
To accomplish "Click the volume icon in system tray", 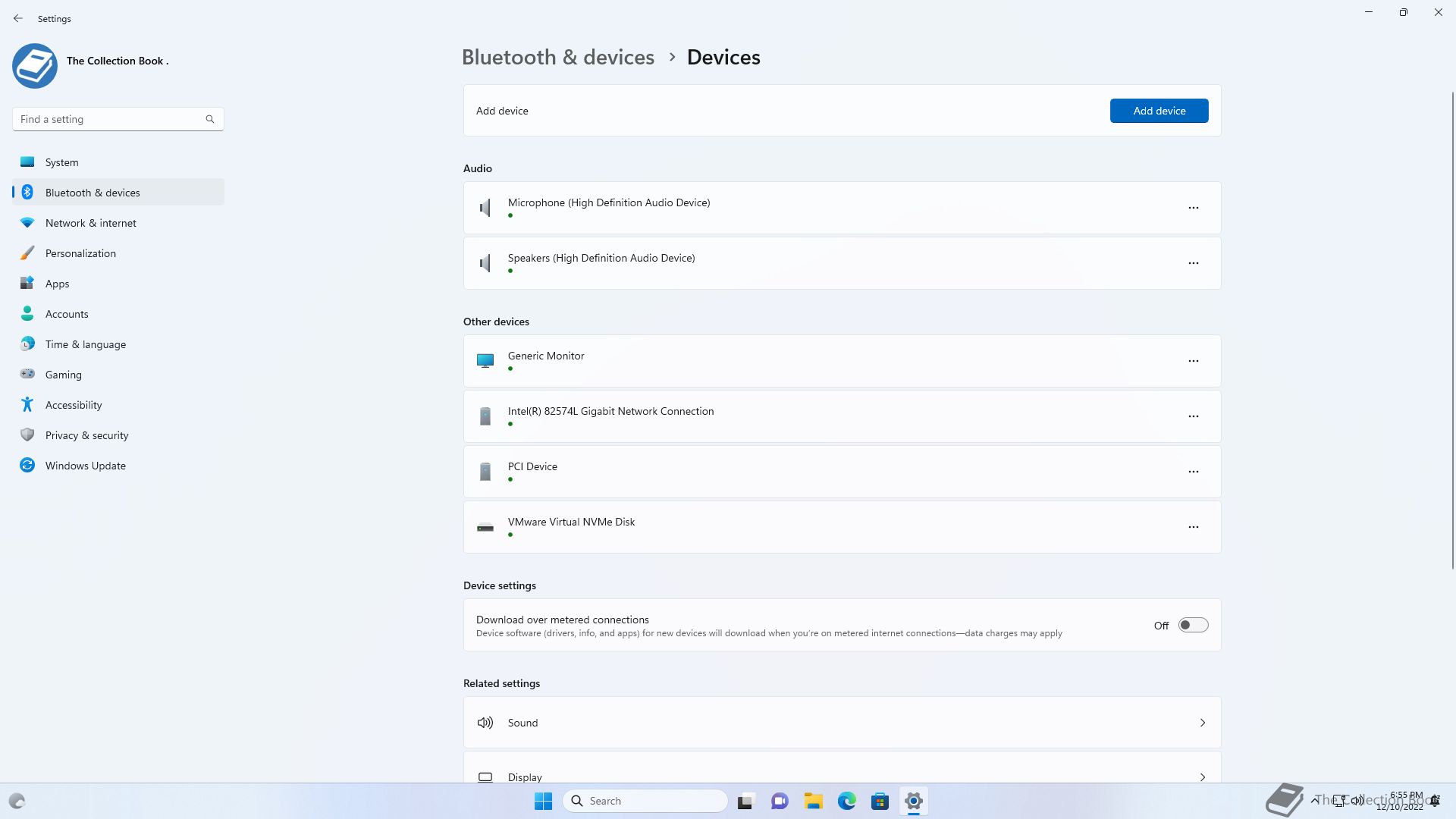I will 1357,800.
